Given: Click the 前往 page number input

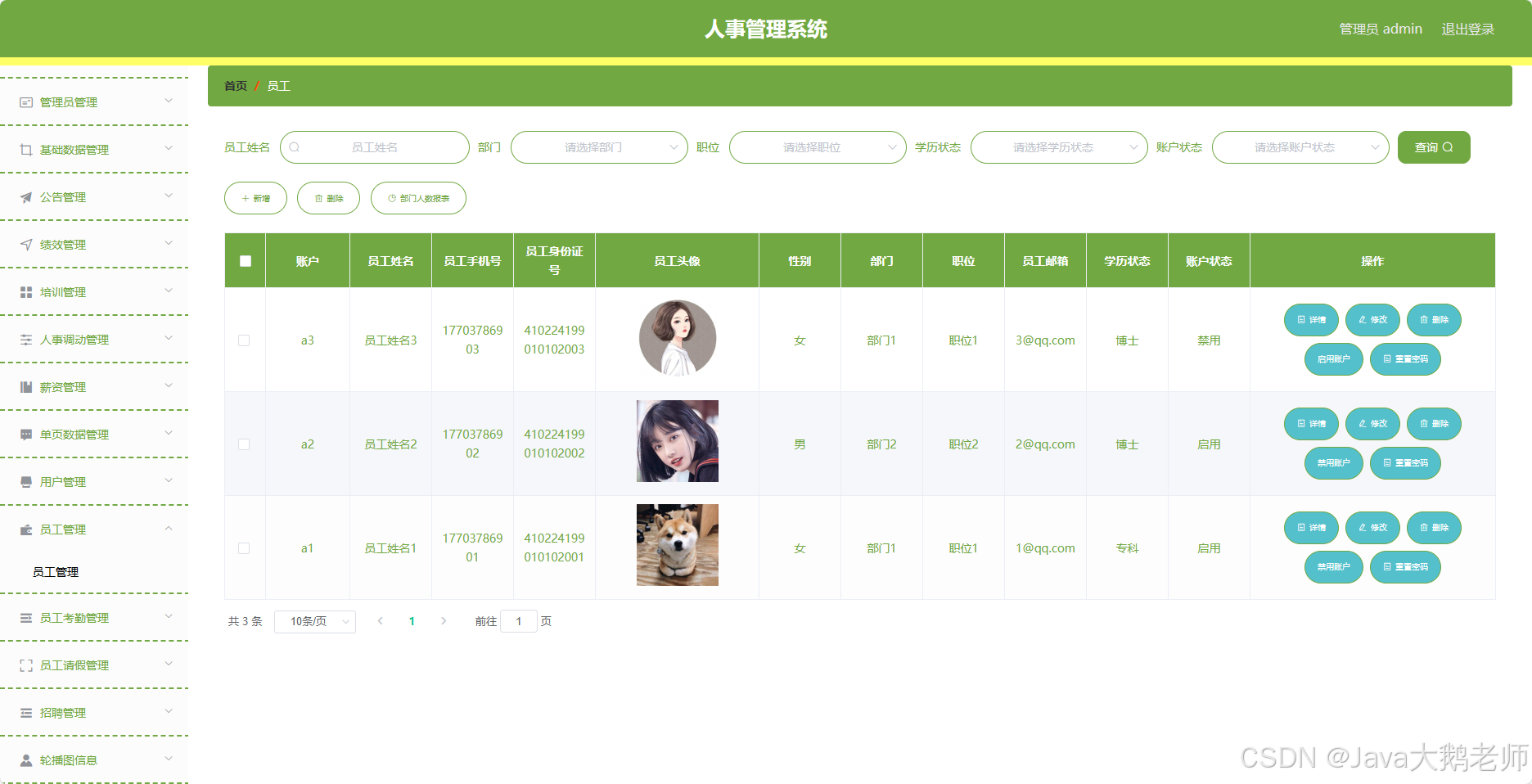Looking at the screenshot, I should 519,621.
